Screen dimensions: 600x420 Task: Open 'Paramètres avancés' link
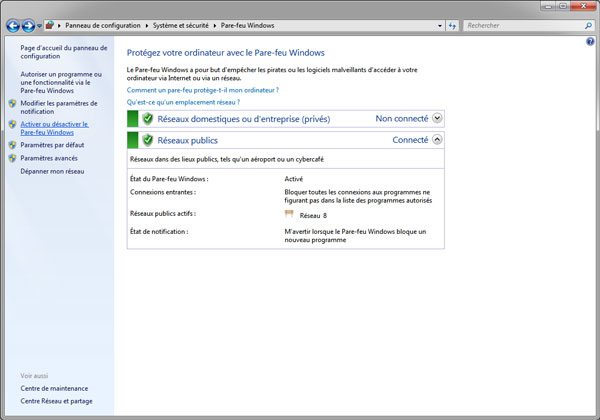tap(49, 158)
